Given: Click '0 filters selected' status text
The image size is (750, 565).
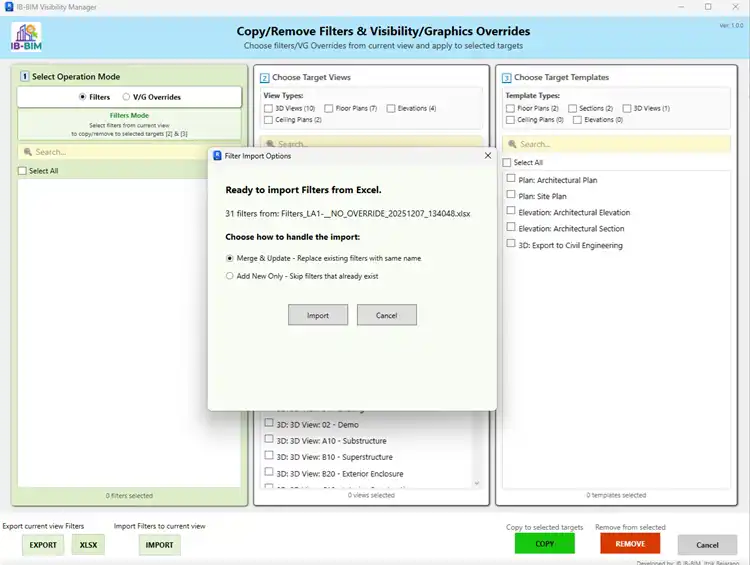Looking at the screenshot, I should (x=129, y=496).
